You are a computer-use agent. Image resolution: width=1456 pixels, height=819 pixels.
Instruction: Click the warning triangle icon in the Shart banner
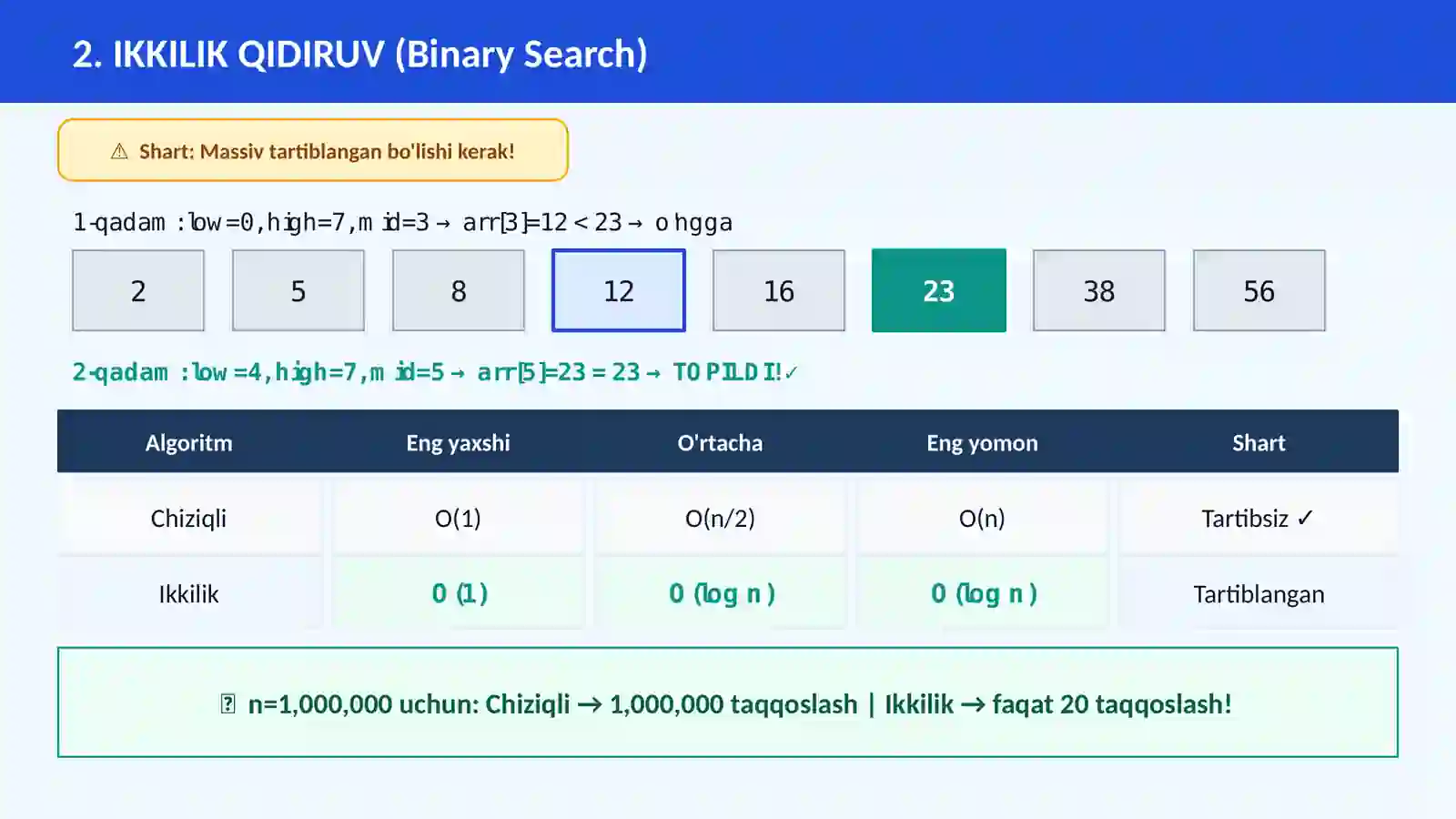tap(119, 151)
